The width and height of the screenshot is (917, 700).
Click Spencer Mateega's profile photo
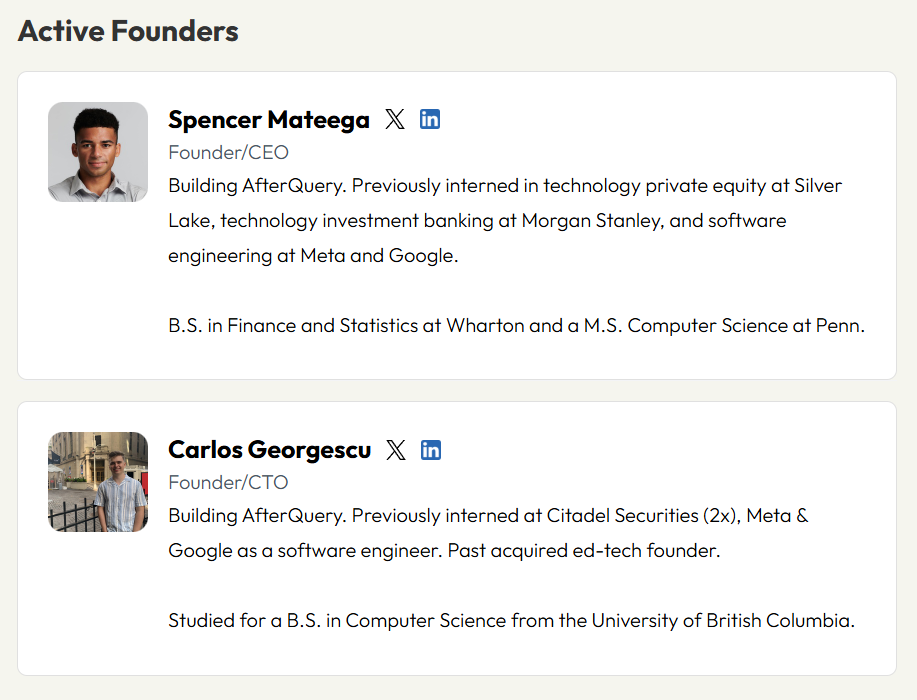[x=98, y=152]
